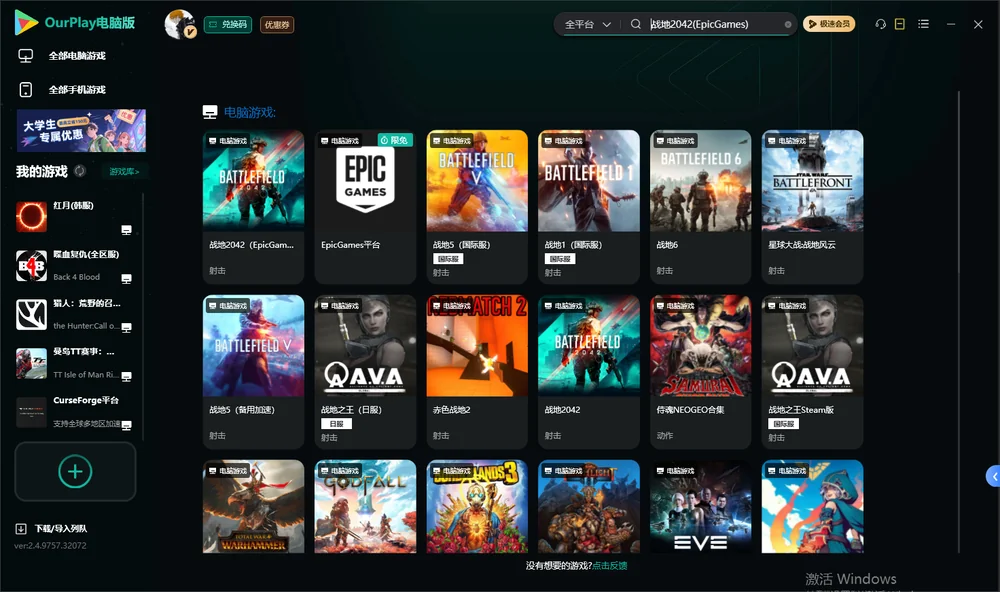
Task: Open the 极速会员 membership button
Action: pyautogui.click(x=829, y=24)
